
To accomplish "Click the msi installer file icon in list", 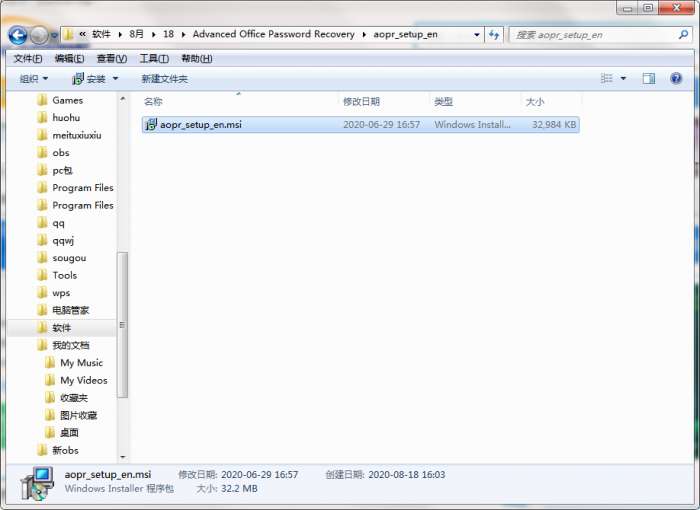I will 151,125.
